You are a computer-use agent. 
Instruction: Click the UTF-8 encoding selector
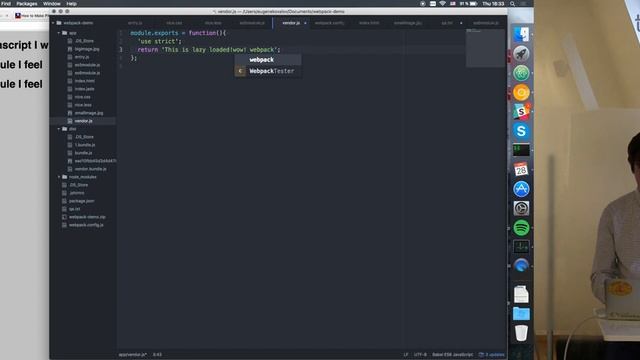click(420, 355)
